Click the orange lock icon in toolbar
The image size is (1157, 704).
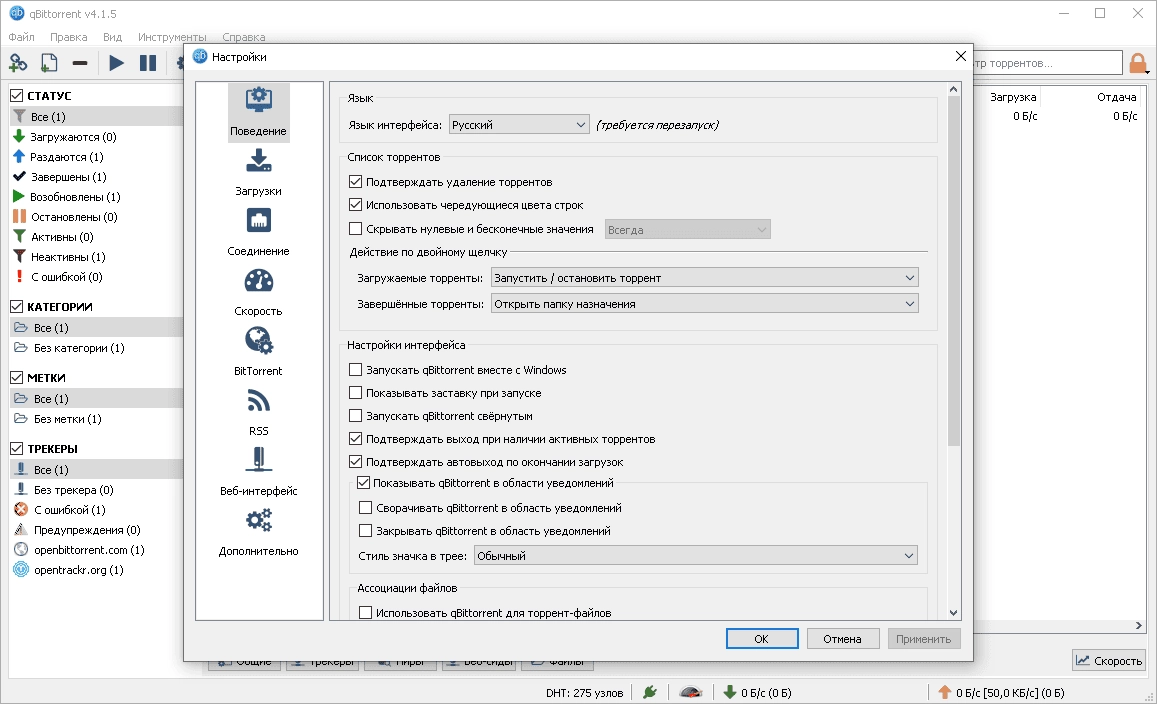(1139, 63)
